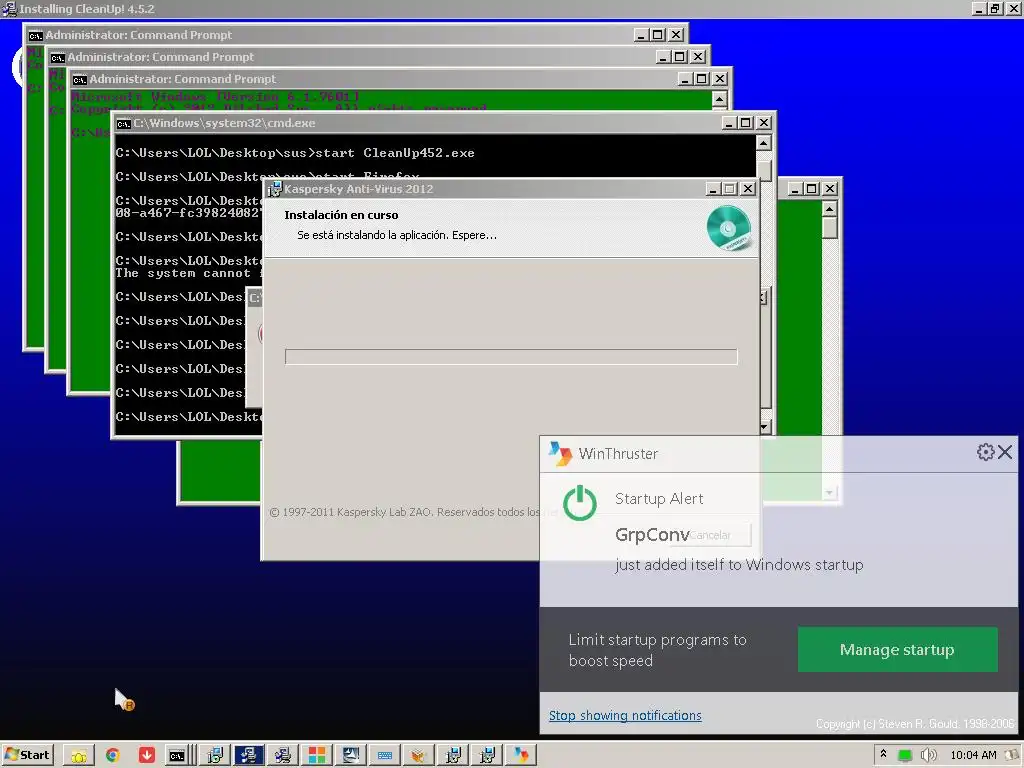This screenshot has width=1024, height=768.
Task: Click the untitled green window's scrollbar down arrow
Action: pyautogui.click(x=829, y=492)
